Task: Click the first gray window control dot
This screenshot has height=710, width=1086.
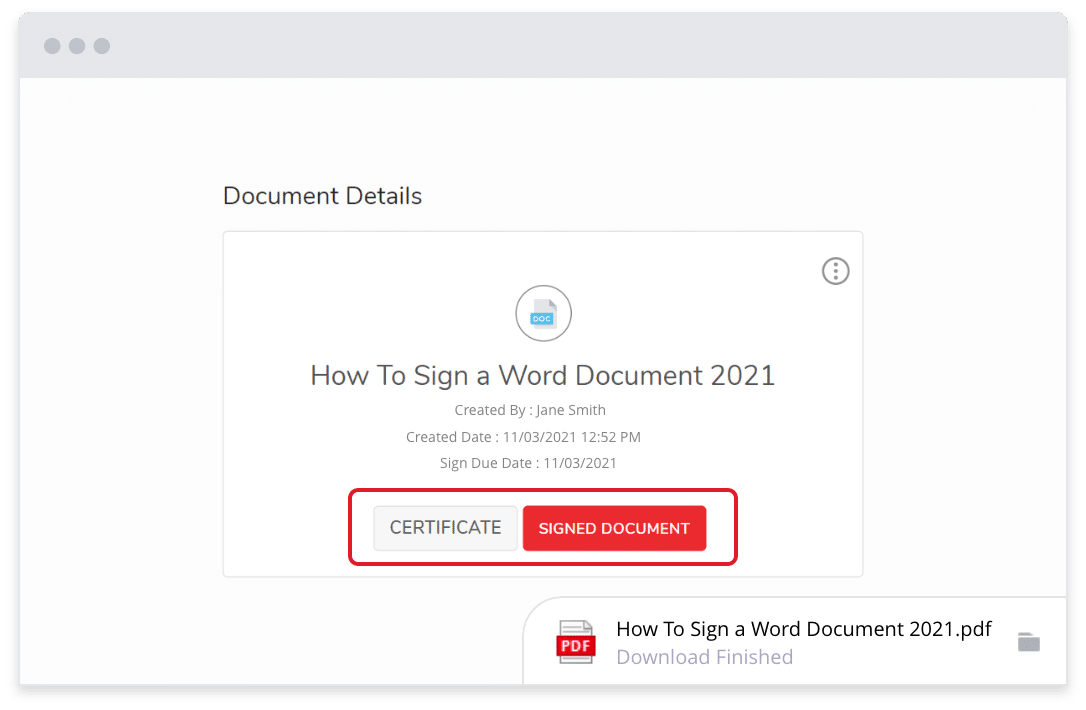Action: (52, 46)
